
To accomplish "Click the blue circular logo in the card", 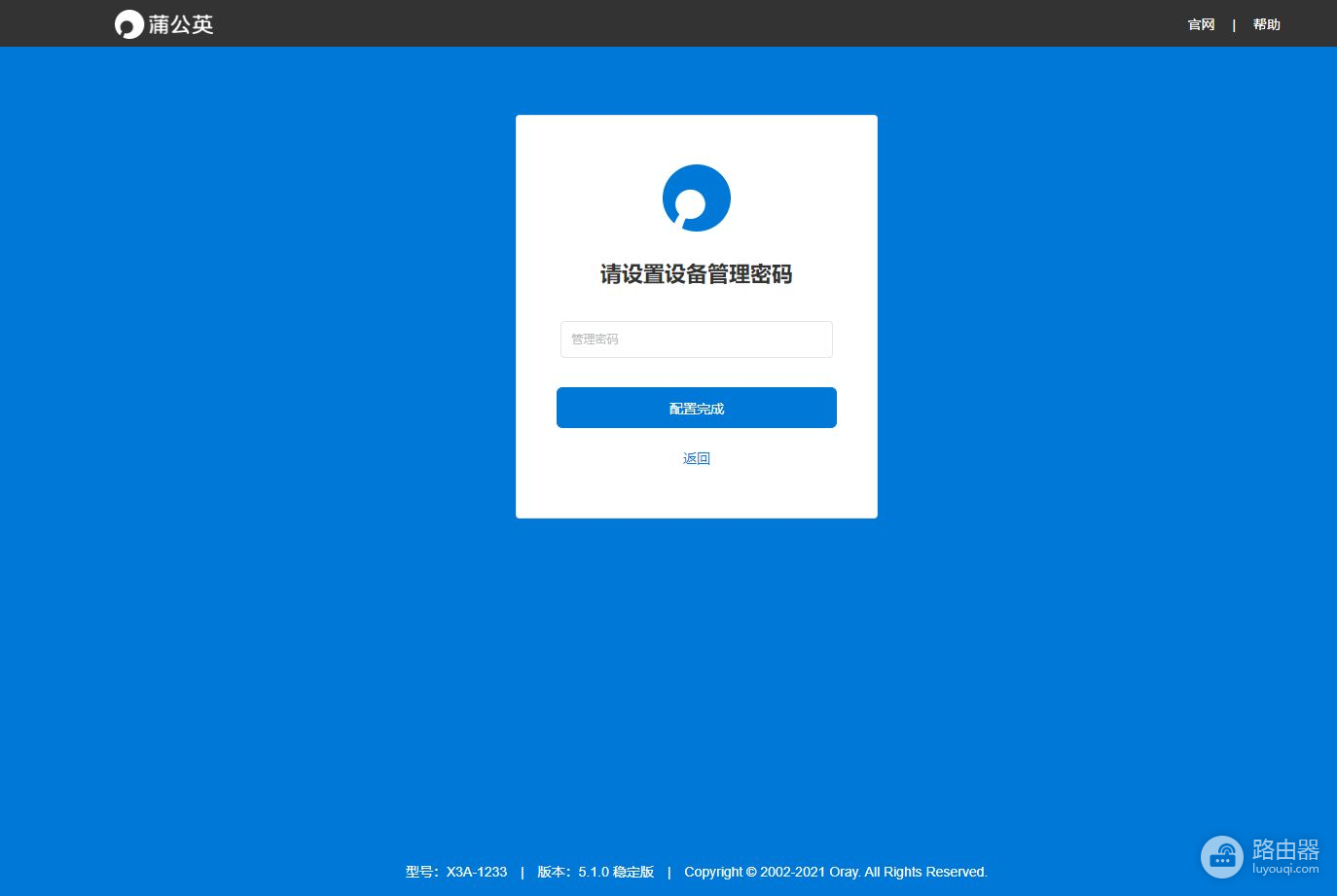I will 697,197.
